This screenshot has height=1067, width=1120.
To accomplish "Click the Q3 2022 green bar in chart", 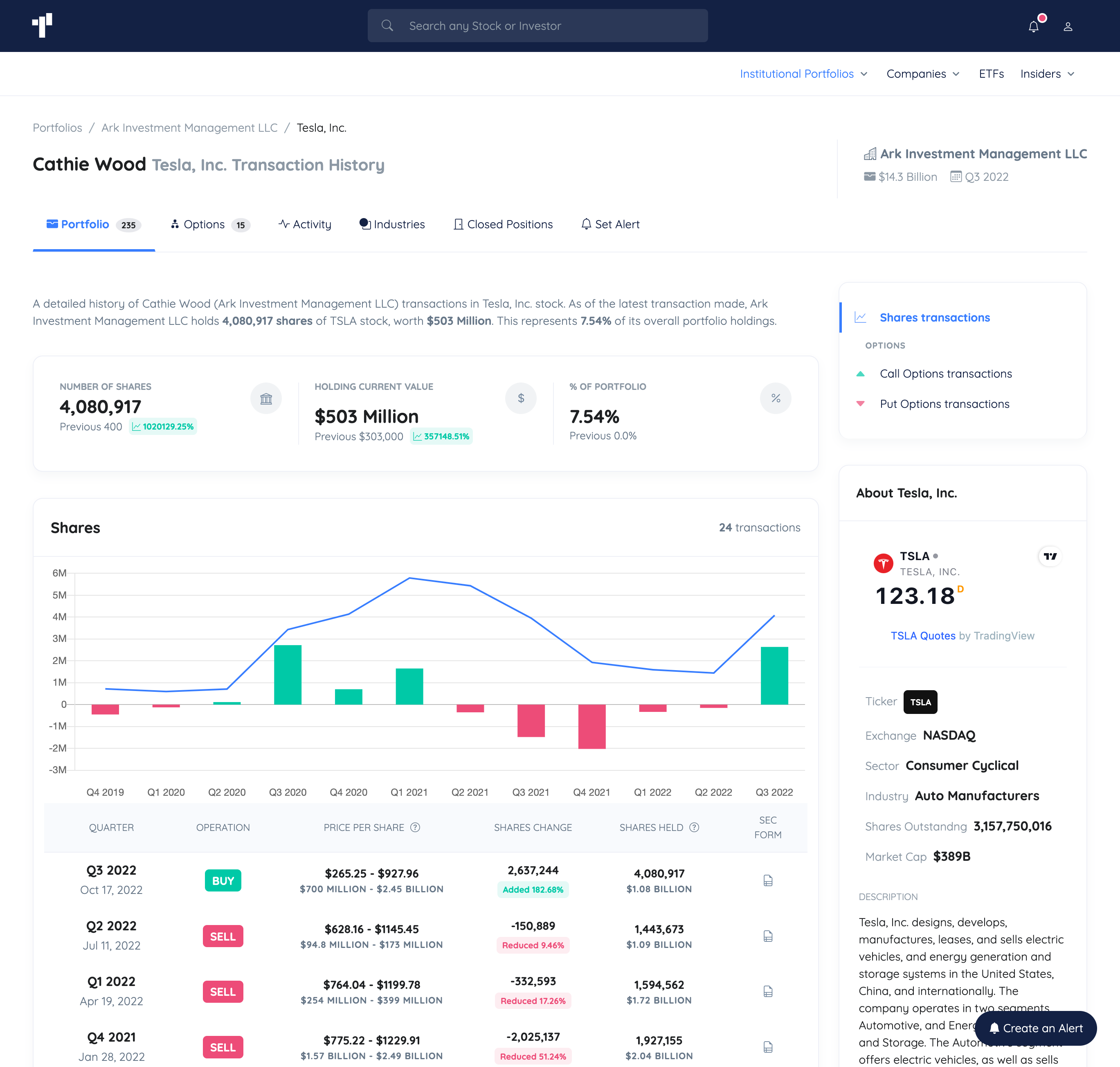I will pos(774,676).
